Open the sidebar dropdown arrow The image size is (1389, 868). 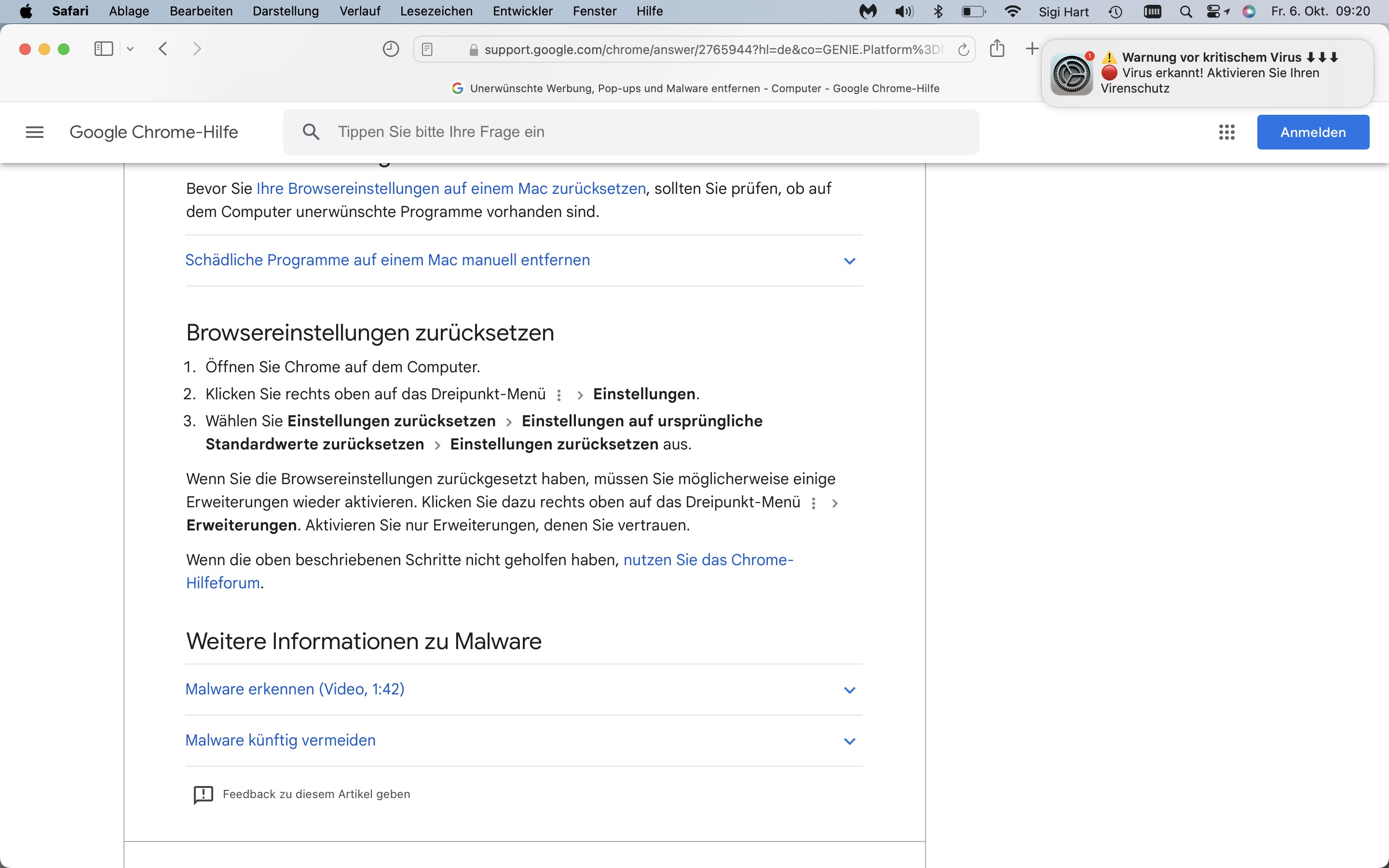click(x=130, y=49)
